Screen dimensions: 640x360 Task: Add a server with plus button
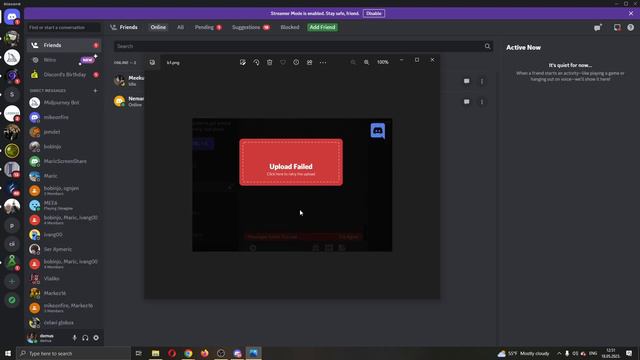point(12,281)
